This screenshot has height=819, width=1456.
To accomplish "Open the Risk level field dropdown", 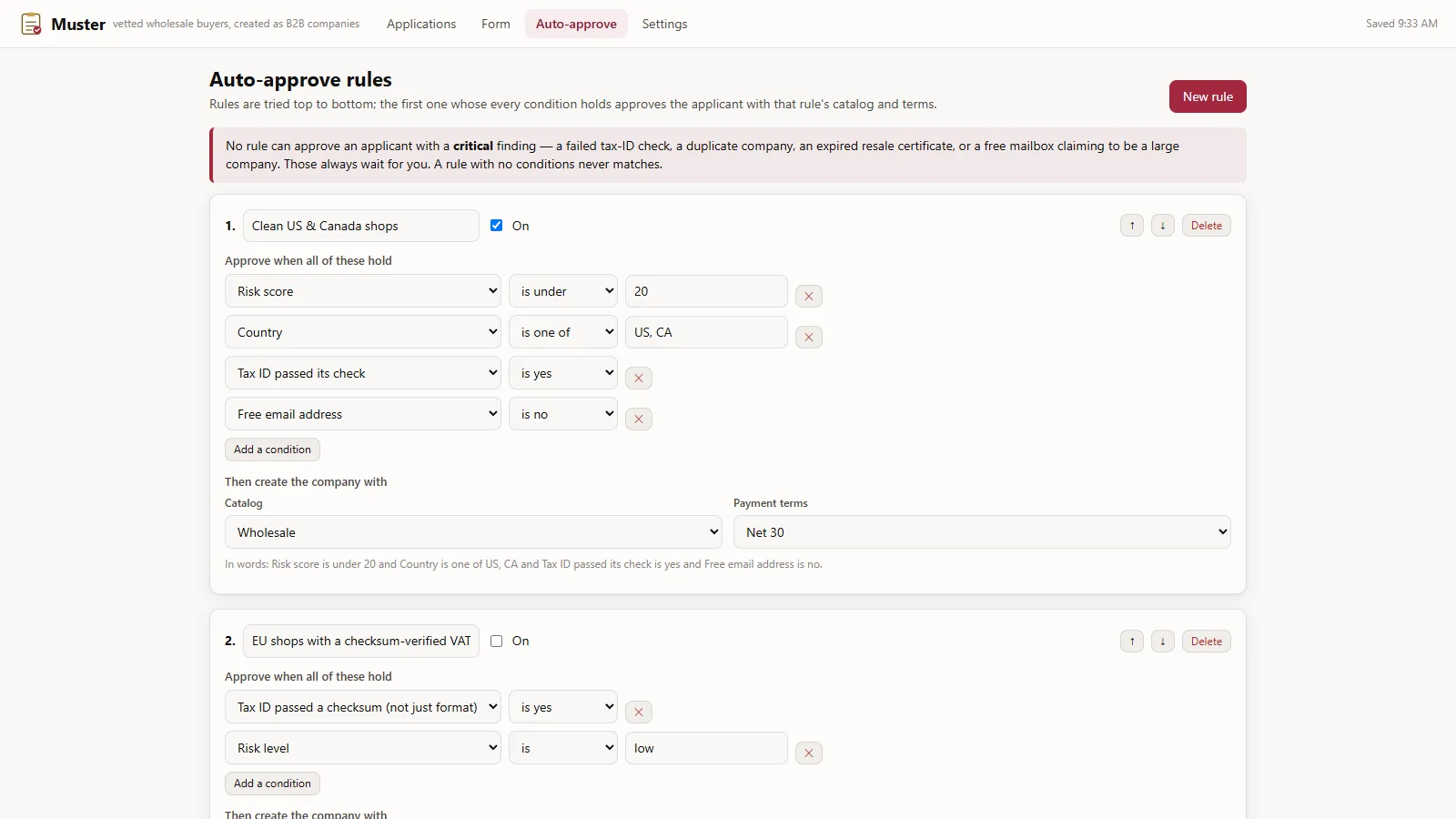I will [363, 748].
